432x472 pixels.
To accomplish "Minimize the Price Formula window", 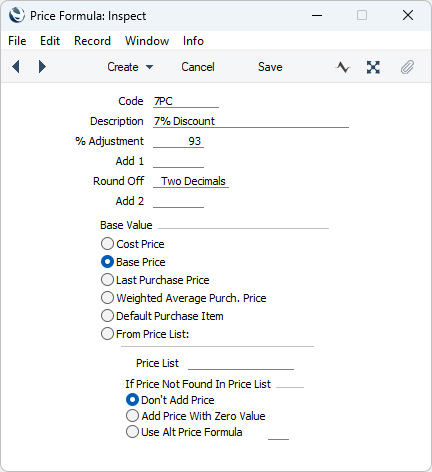I will (x=317, y=15).
